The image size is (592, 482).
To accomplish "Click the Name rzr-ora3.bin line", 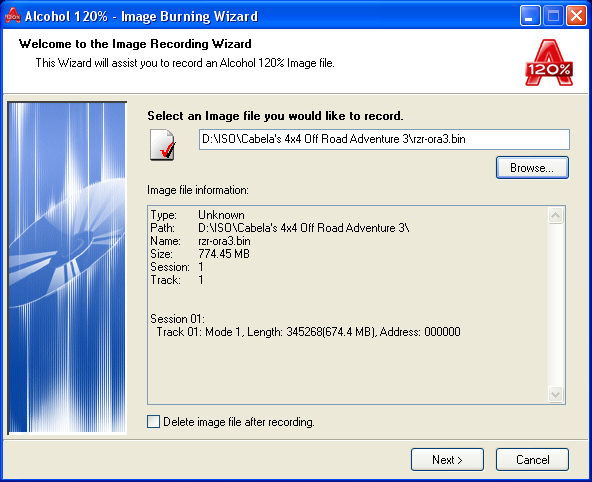I will pos(200,241).
